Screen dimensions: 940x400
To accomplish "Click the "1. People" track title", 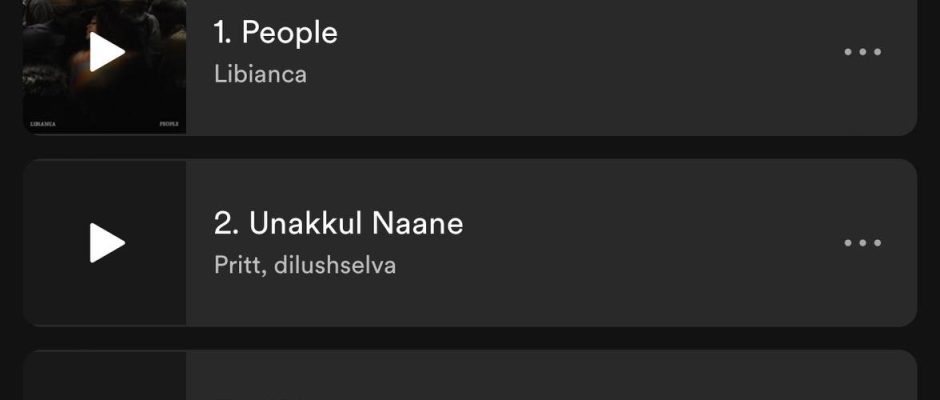I will click(276, 33).
